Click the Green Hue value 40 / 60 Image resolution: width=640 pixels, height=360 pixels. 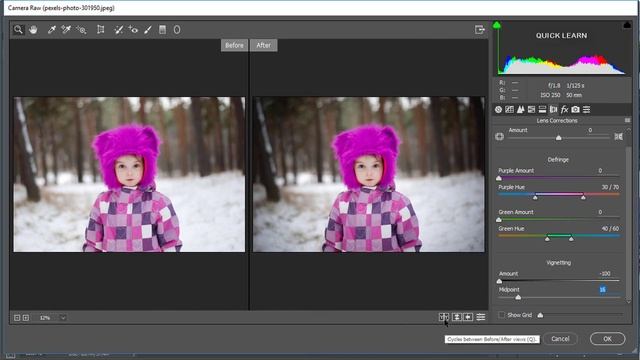(x=610, y=229)
